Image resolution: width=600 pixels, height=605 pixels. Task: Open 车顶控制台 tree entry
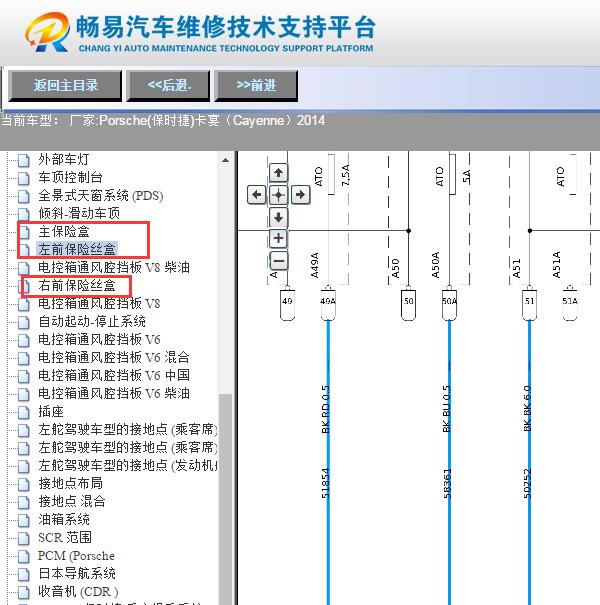[x=70, y=177]
